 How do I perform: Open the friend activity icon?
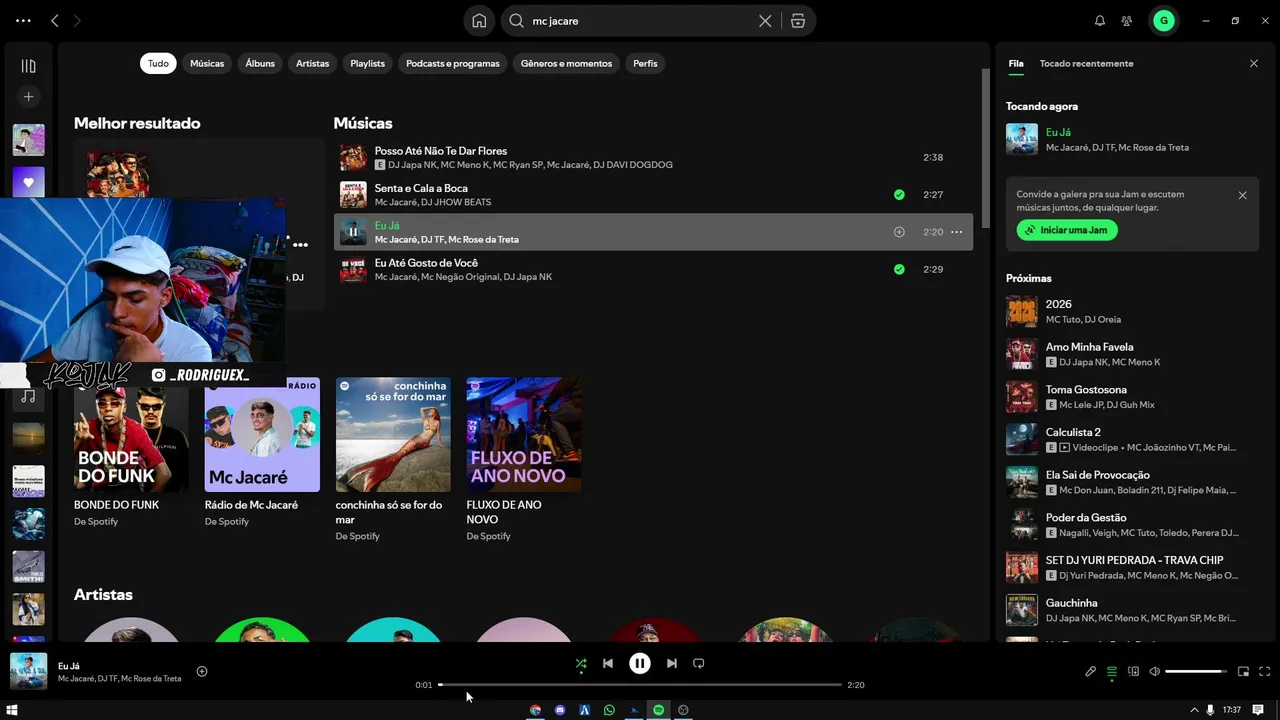click(1127, 21)
